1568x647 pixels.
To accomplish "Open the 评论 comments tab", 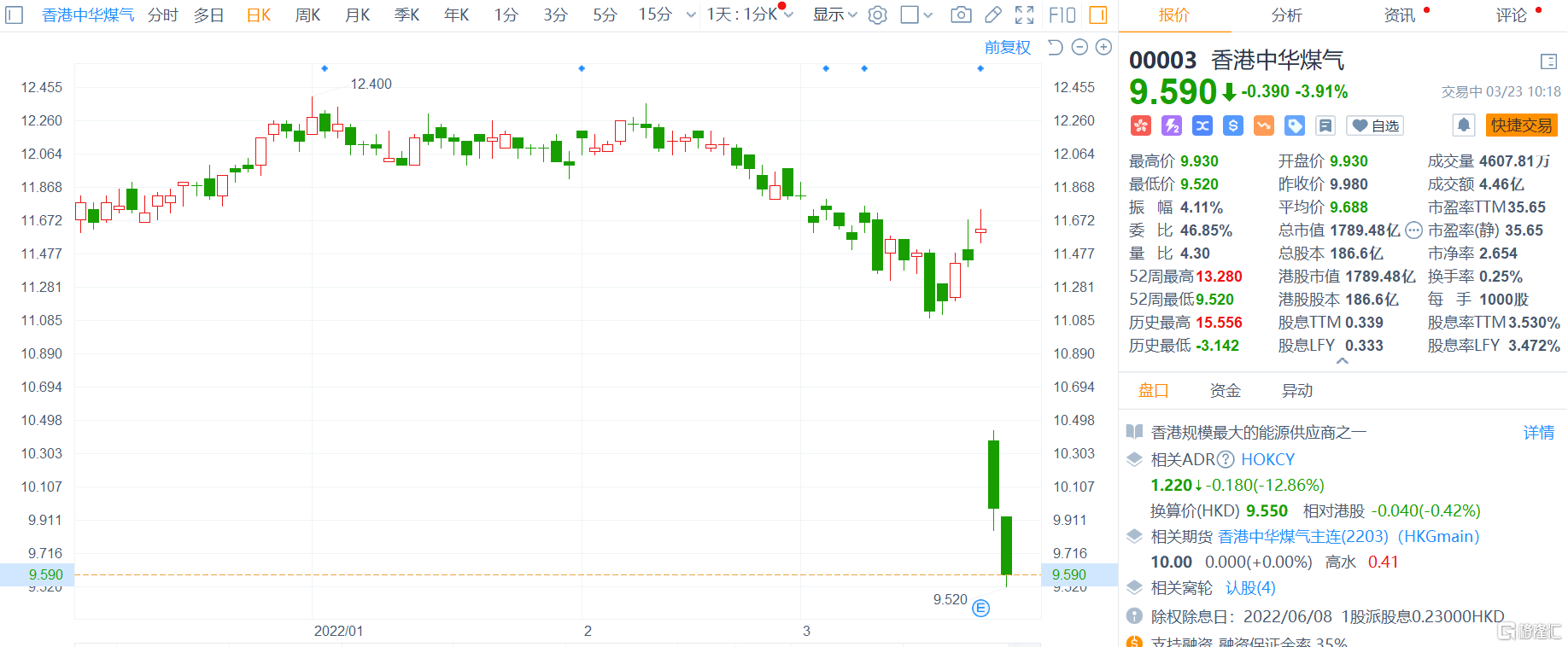I will point(1511,15).
